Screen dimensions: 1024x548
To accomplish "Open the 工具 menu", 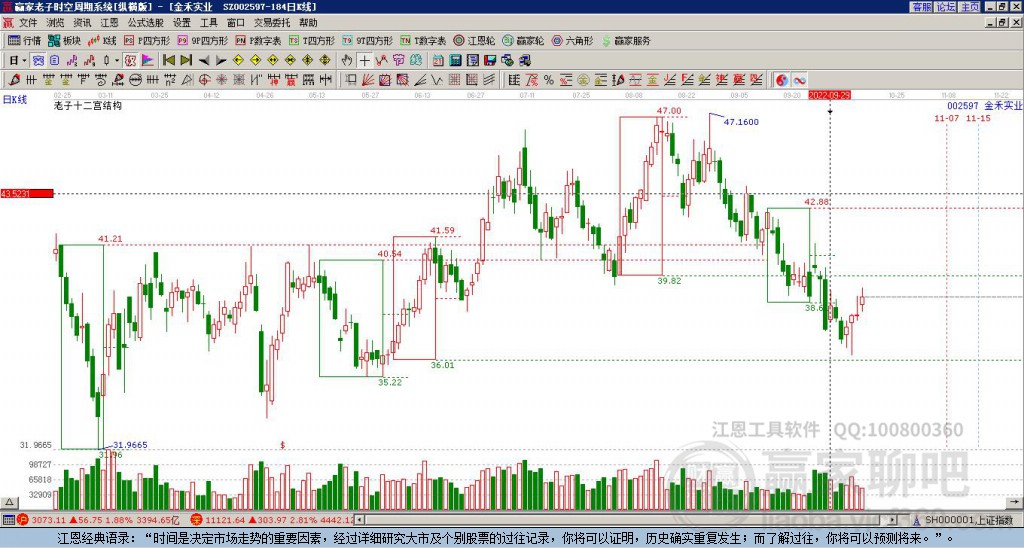I will point(209,23).
